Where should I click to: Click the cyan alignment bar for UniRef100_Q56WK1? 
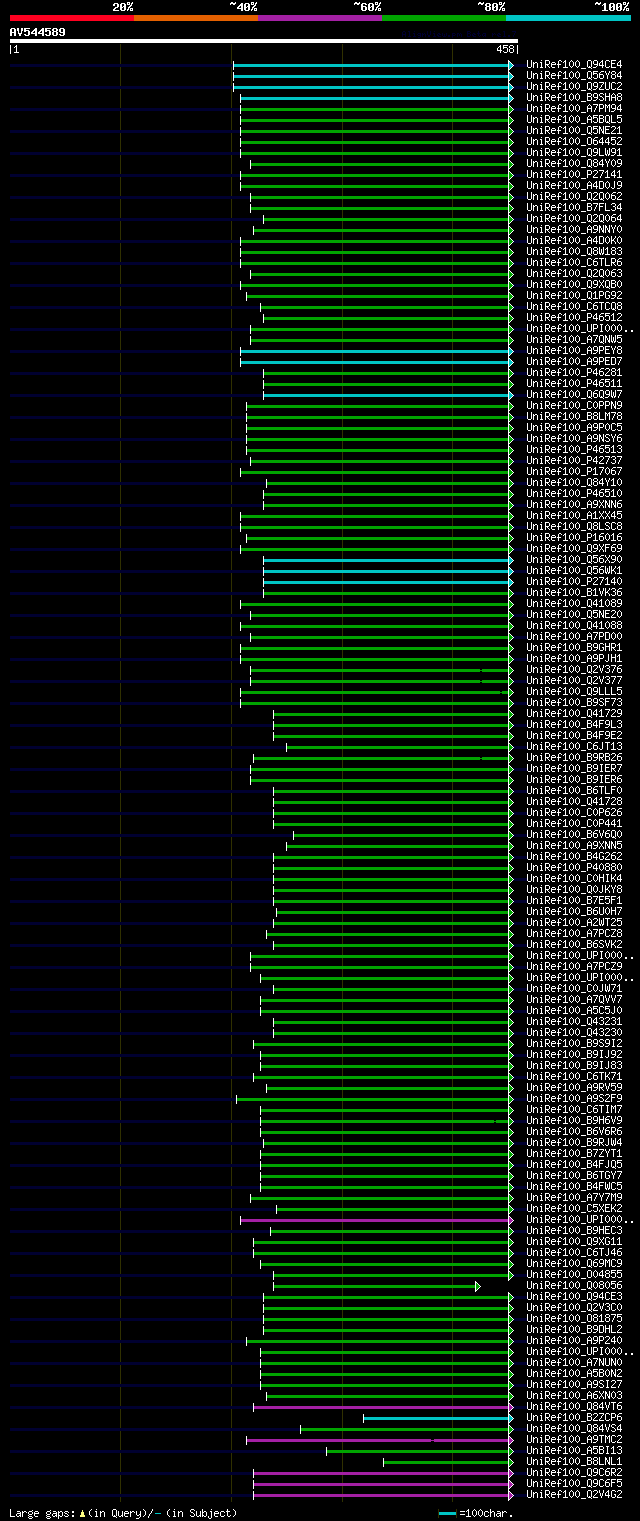coord(387,571)
